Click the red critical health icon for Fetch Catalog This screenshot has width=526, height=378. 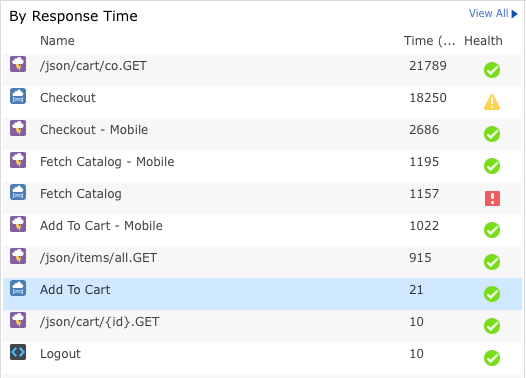pyautogui.click(x=492, y=198)
